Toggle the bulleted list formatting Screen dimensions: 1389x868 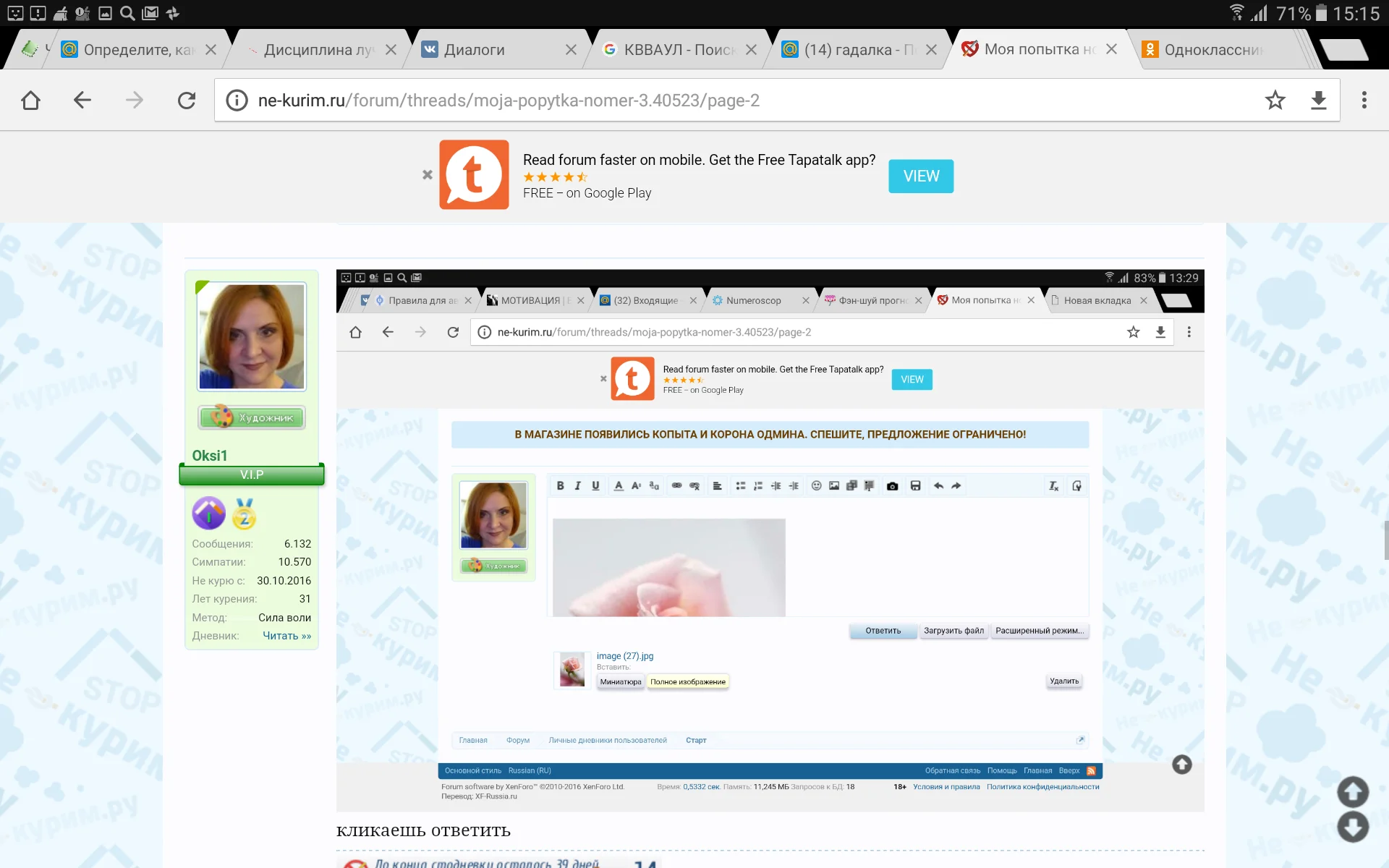point(741,486)
